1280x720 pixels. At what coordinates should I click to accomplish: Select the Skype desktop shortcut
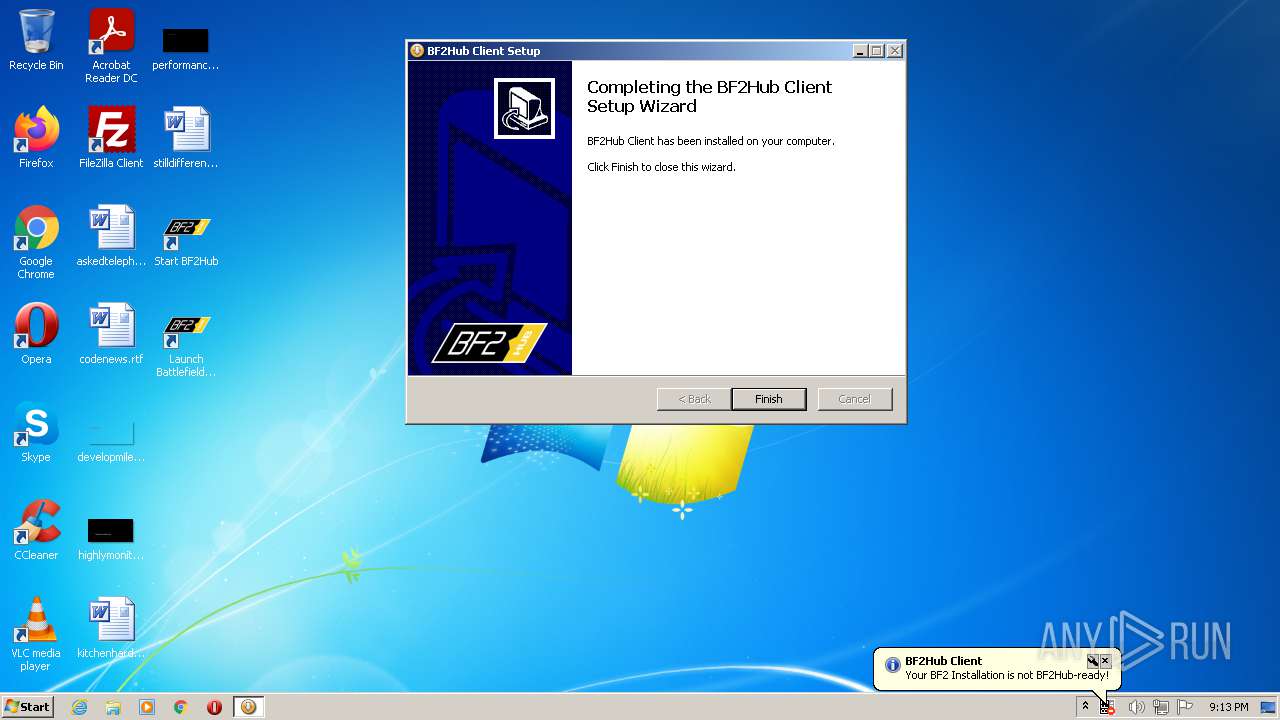36,432
